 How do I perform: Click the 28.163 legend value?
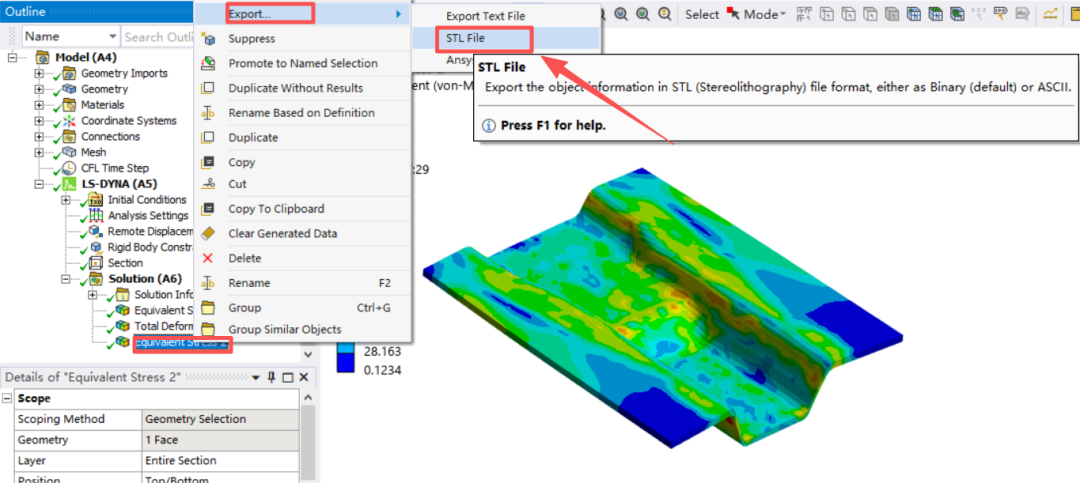[x=383, y=352]
